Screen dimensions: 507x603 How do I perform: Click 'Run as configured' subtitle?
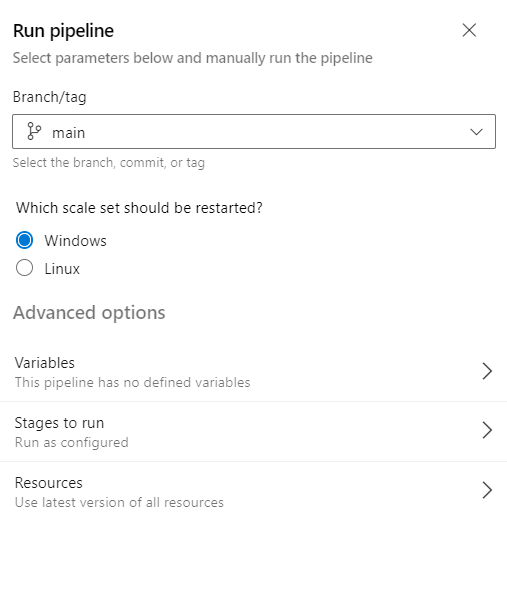pyautogui.click(x=72, y=443)
